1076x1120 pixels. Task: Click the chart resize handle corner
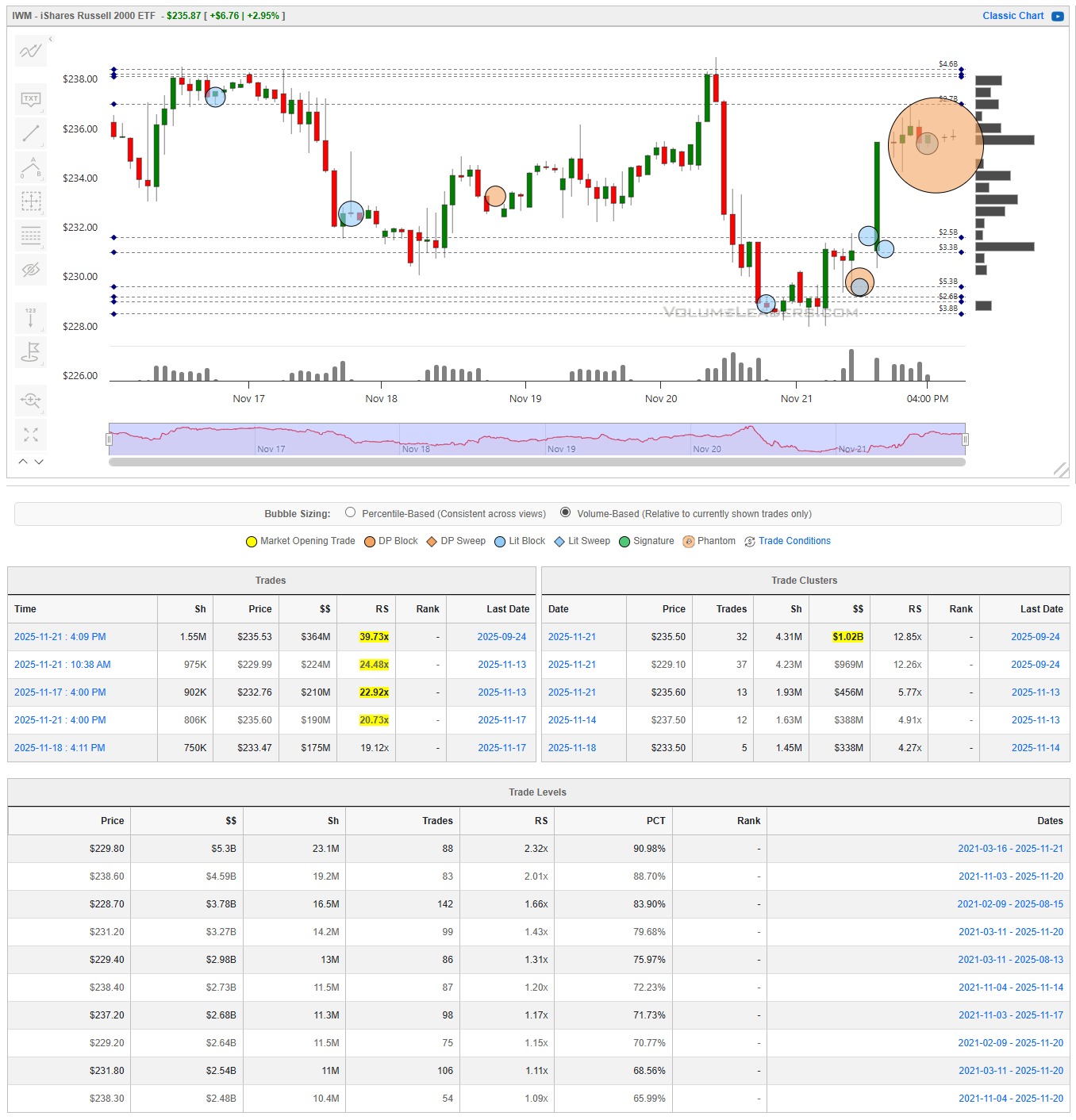pyautogui.click(x=1061, y=470)
